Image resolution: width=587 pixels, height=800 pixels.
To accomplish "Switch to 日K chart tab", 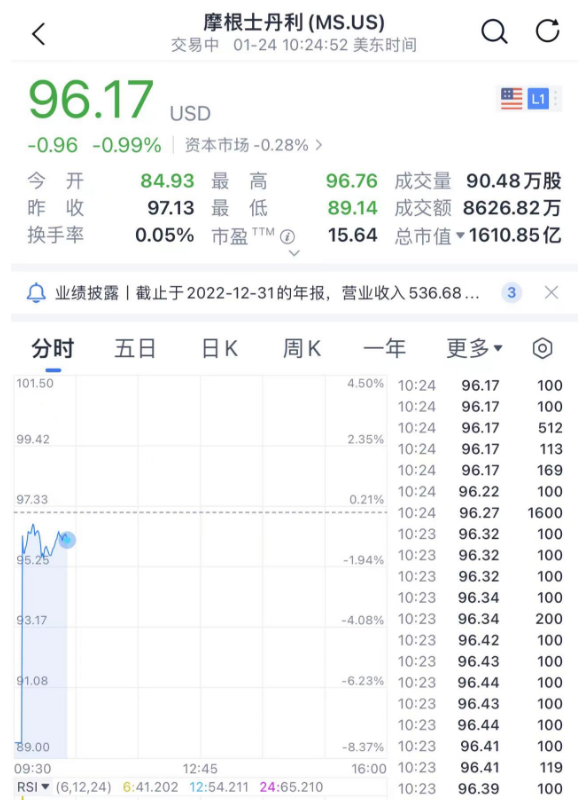I will coord(220,348).
